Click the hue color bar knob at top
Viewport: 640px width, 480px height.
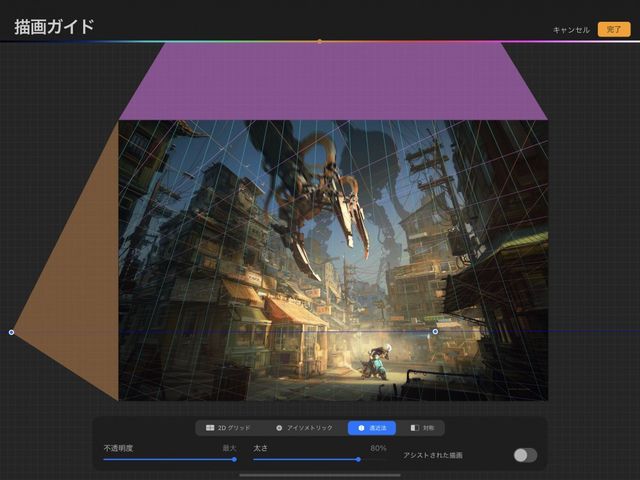(x=320, y=41)
